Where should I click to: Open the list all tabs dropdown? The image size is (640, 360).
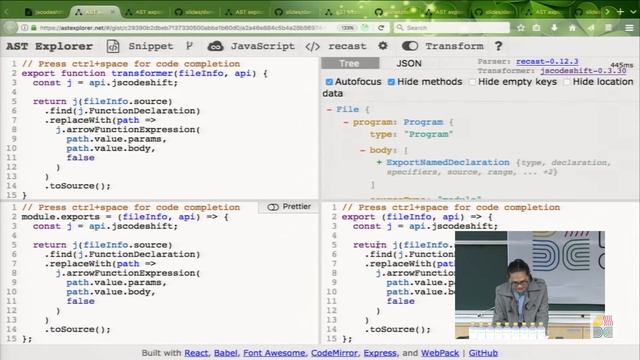[x=633, y=12]
